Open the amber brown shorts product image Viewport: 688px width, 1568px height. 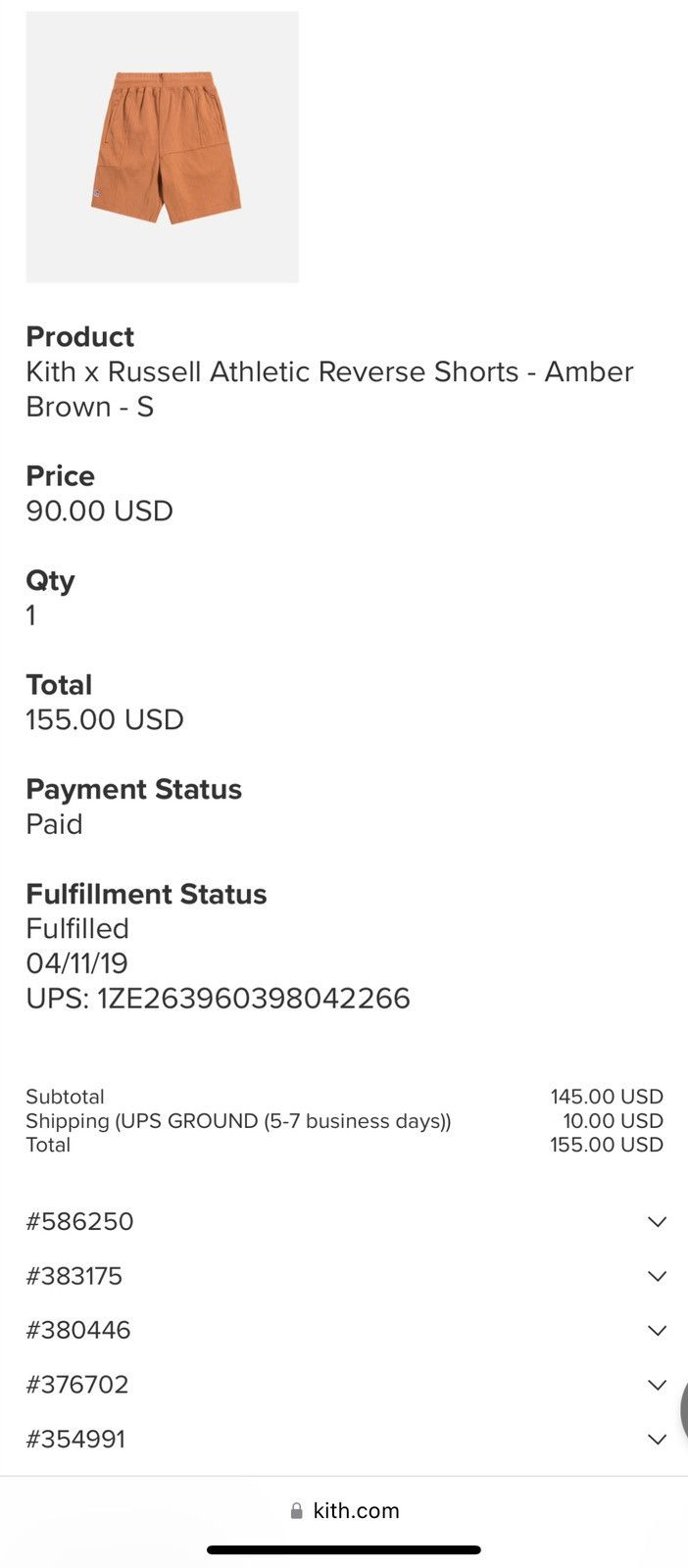click(x=162, y=147)
